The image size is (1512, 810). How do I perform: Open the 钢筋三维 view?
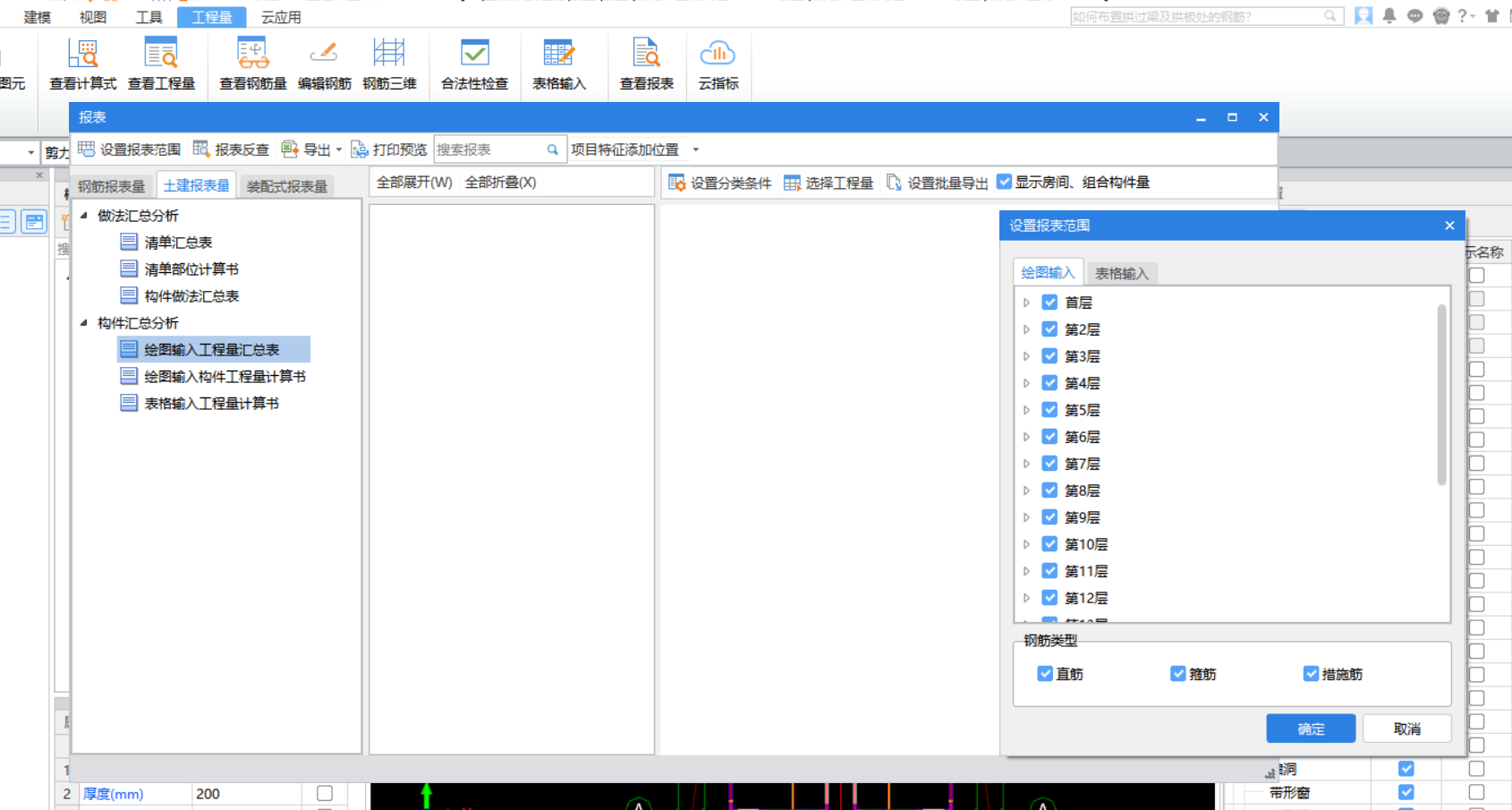tap(389, 64)
